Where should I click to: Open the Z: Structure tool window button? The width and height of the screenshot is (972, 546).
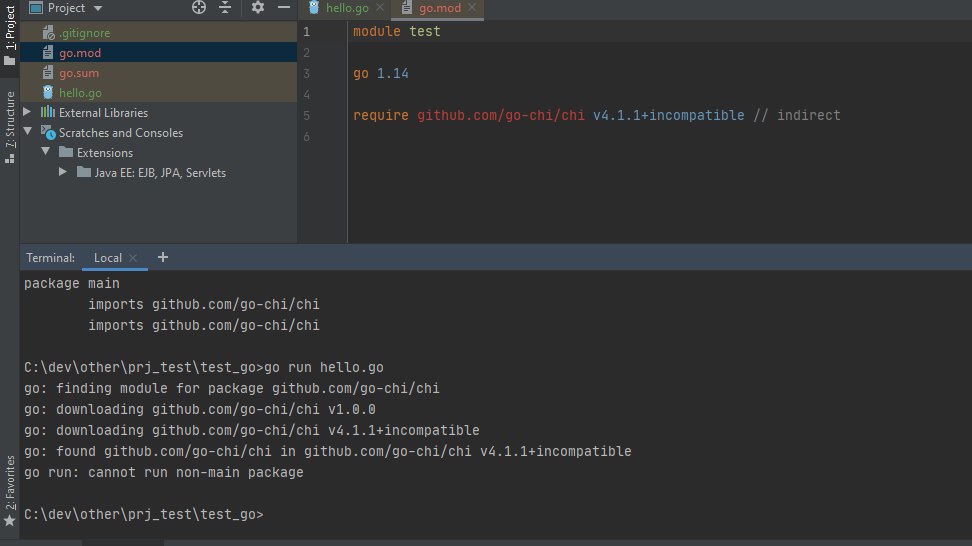click(x=9, y=127)
